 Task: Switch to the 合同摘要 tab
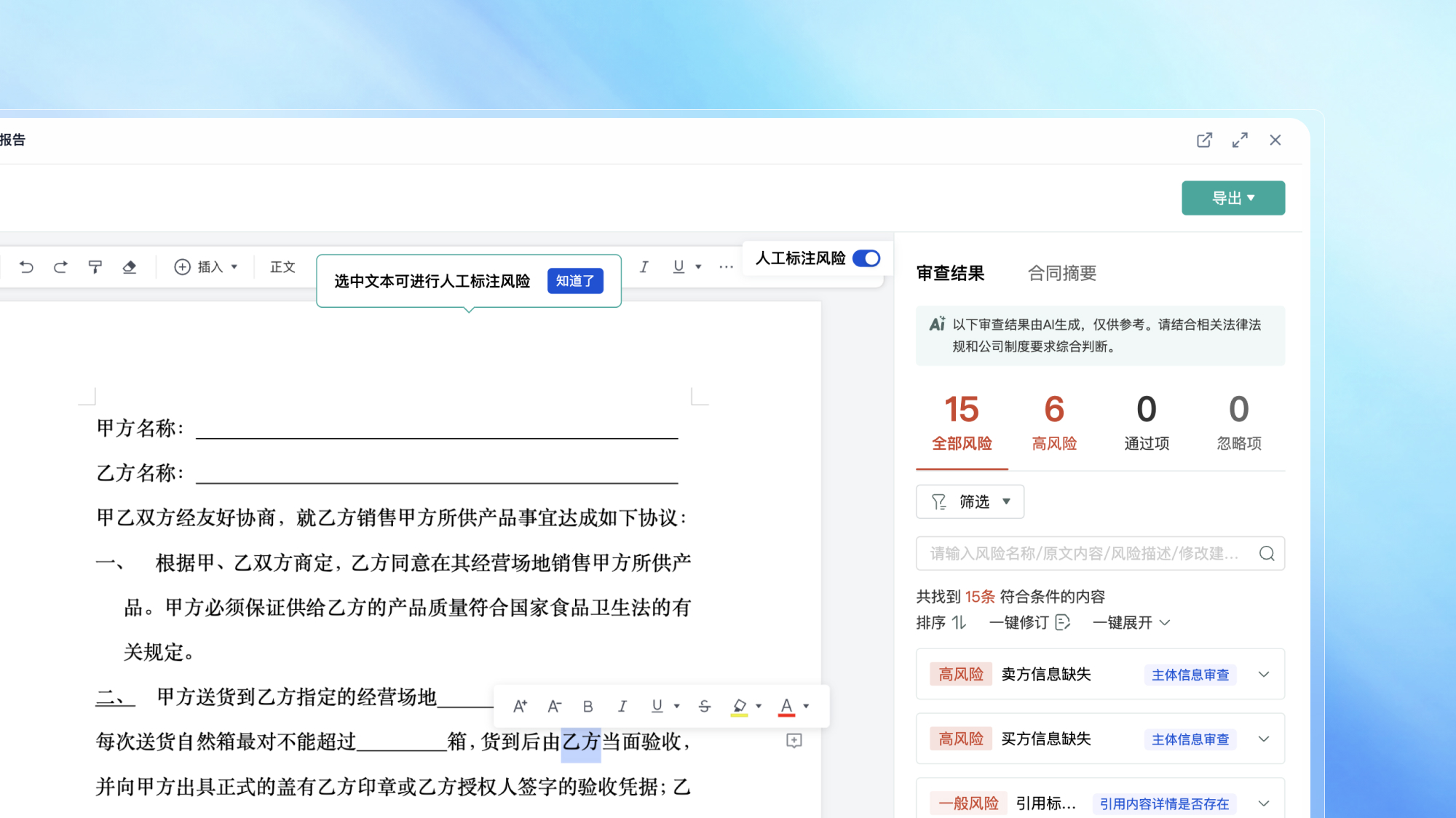(1061, 273)
